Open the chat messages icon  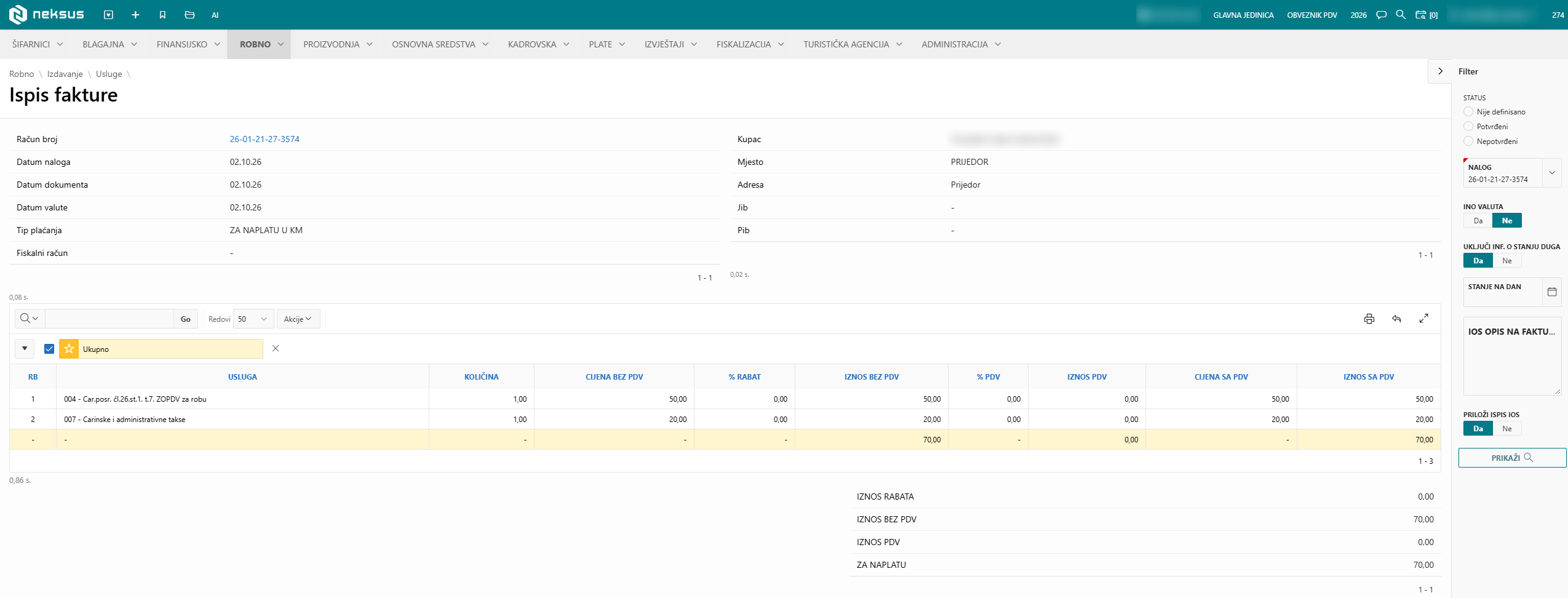point(1381,15)
